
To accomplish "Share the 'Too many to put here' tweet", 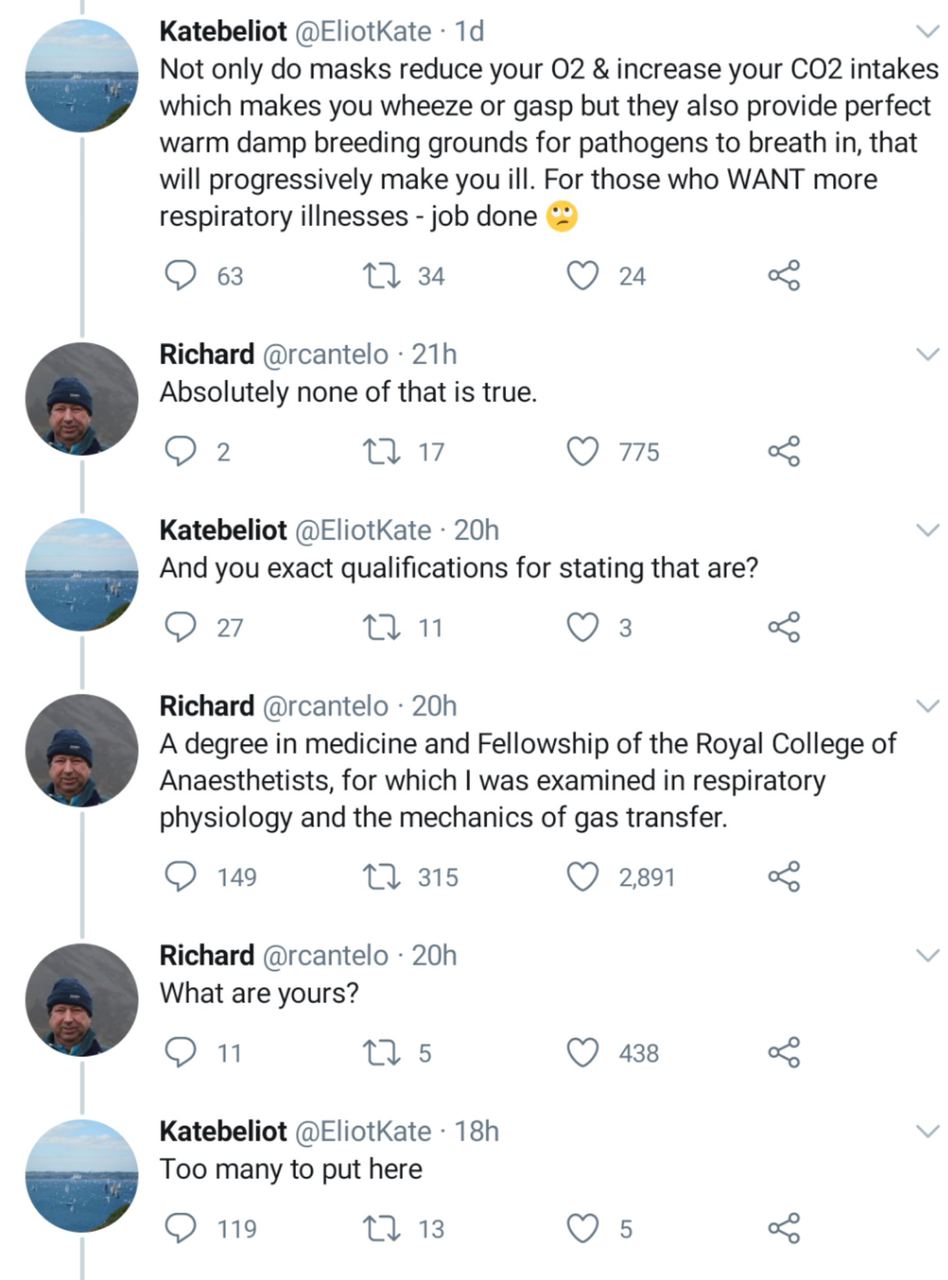I will (784, 1228).
